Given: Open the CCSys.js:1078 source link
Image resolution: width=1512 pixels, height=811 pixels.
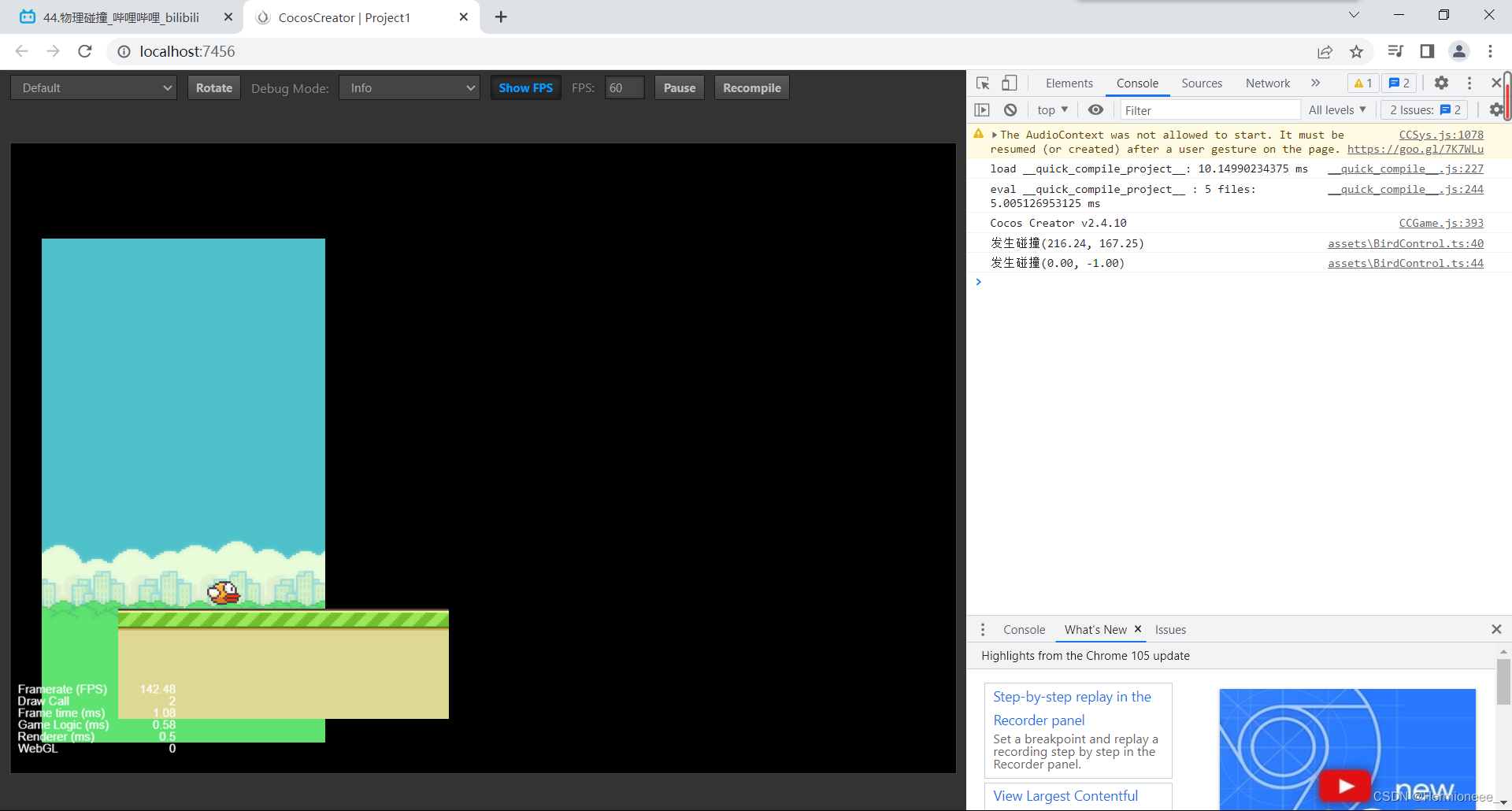Looking at the screenshot, I should [x=1441, y=135].
